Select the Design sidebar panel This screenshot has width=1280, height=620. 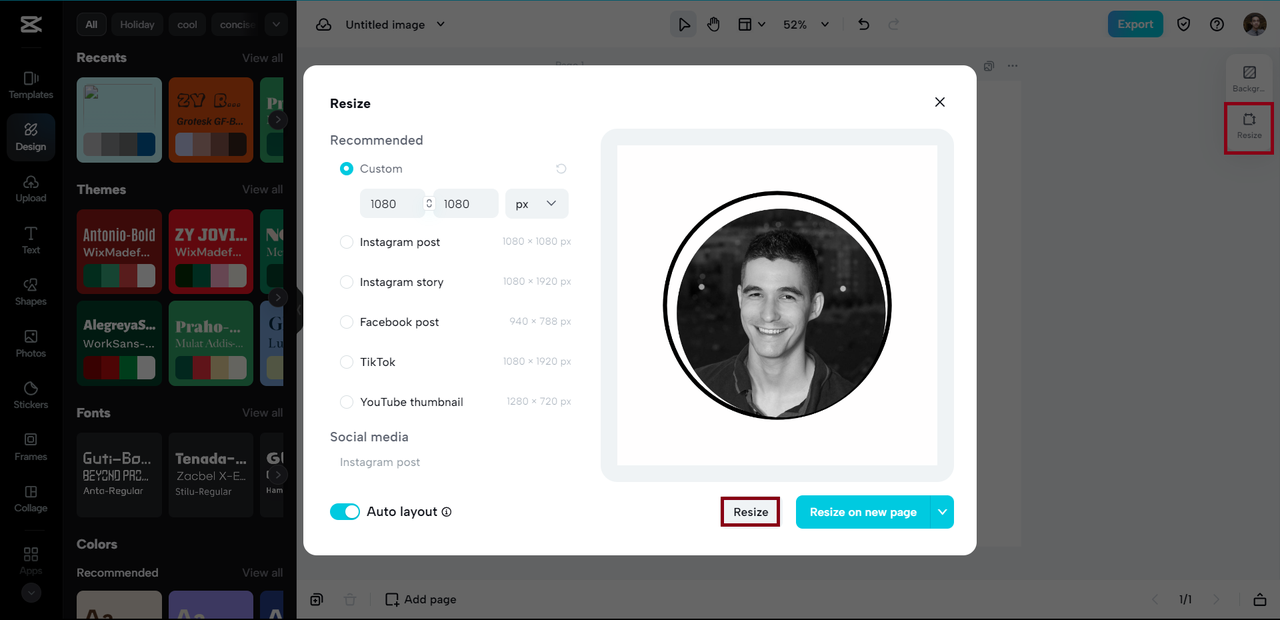click(x=30, y=137)
